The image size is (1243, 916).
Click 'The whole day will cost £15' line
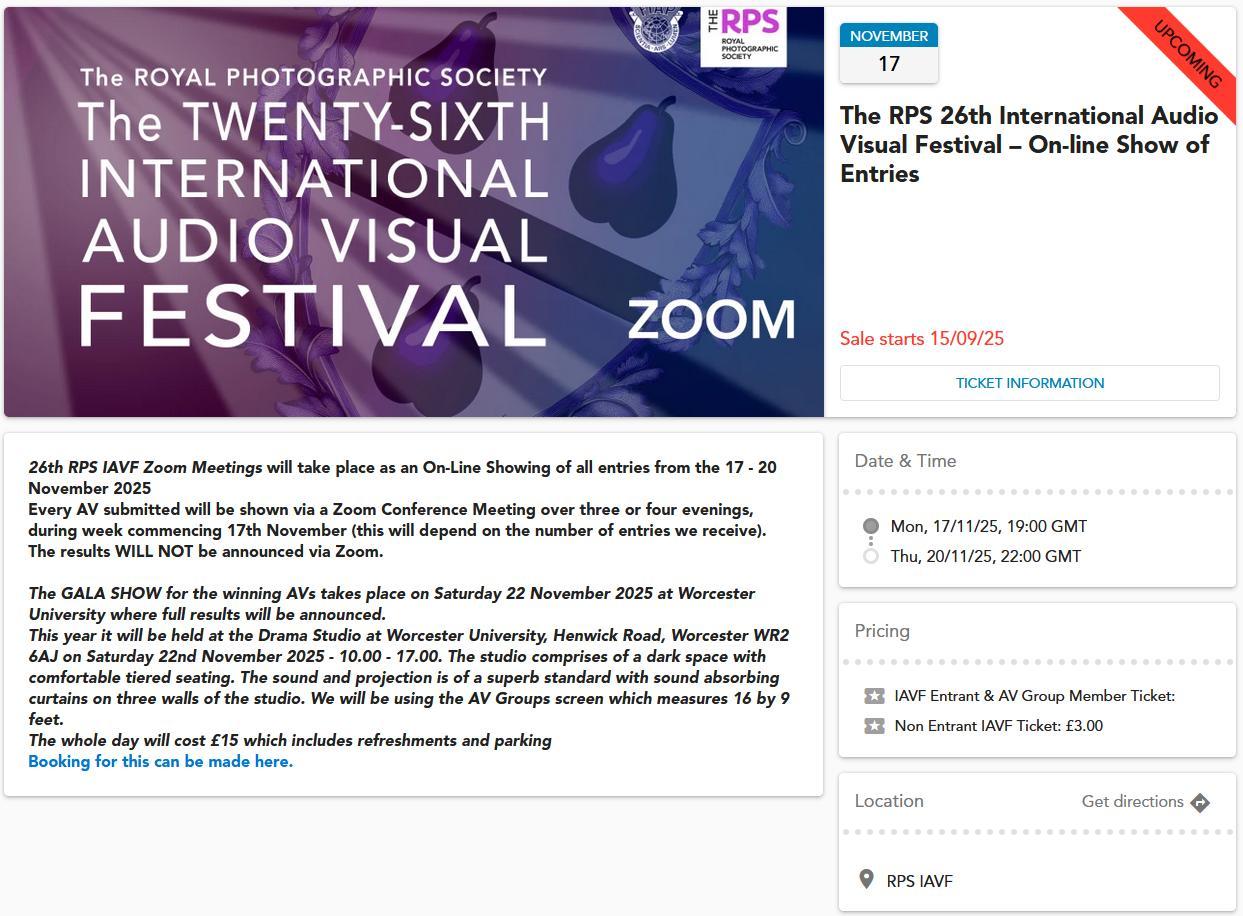[x=290, y=740]
